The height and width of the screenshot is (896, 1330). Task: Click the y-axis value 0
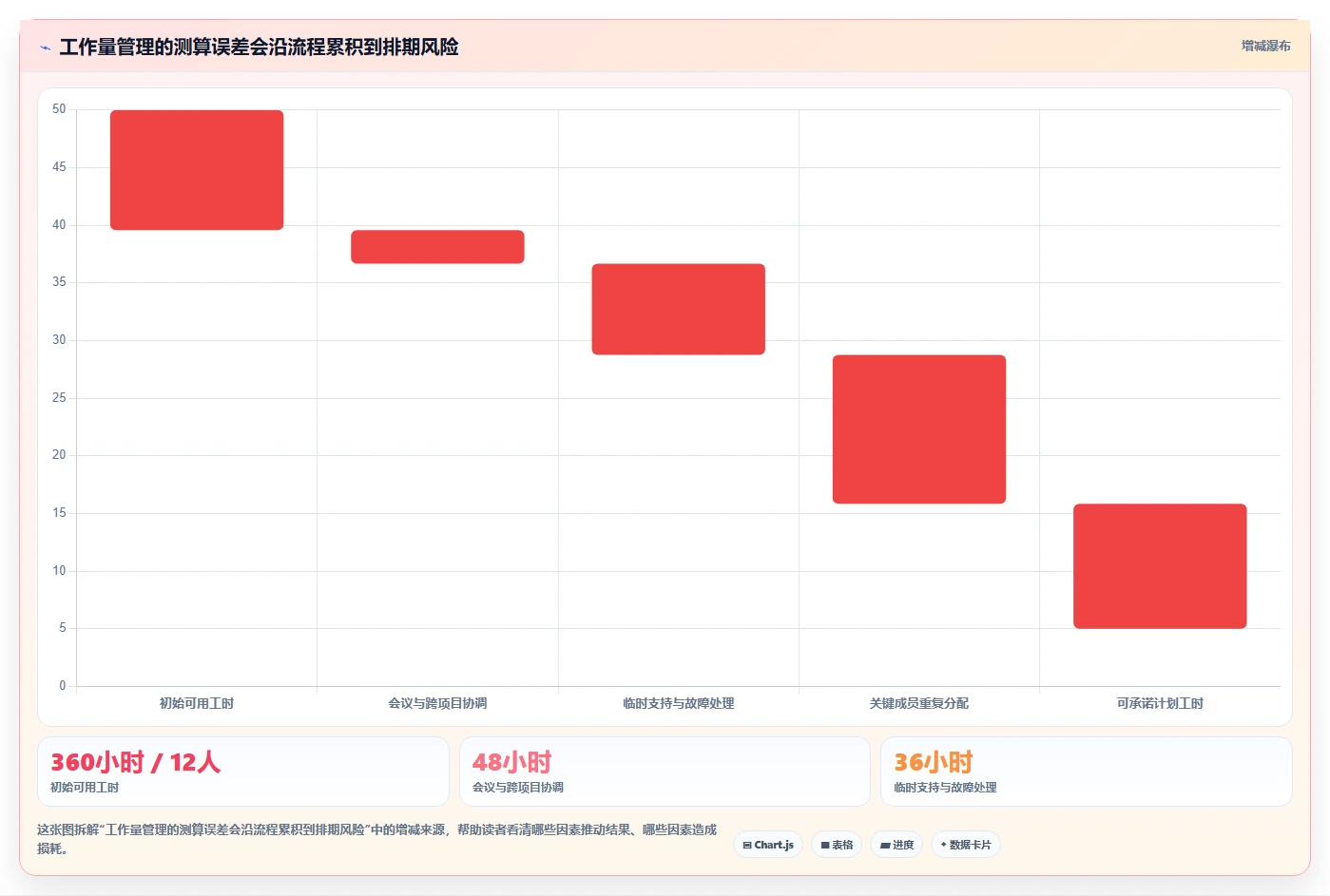point(63,685)
